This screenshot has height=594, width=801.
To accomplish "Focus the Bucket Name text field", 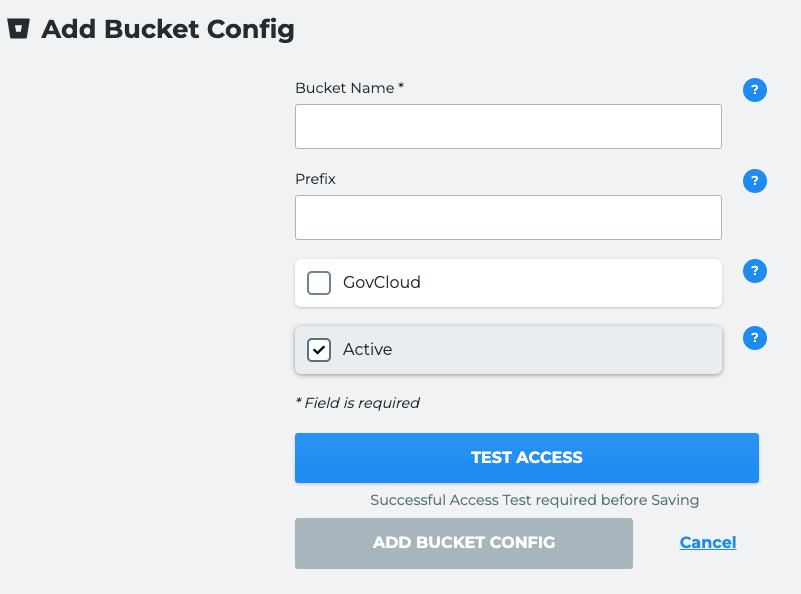I will click(x=508, y=127).
